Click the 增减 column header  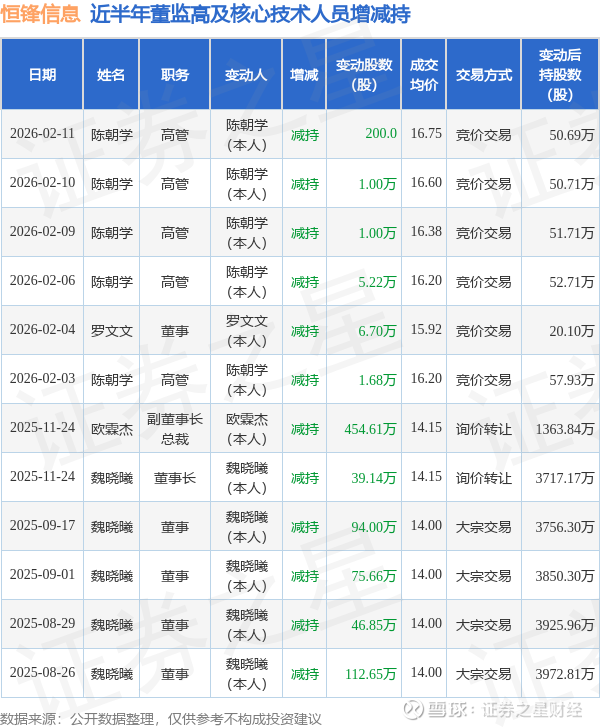pos(304,75)
